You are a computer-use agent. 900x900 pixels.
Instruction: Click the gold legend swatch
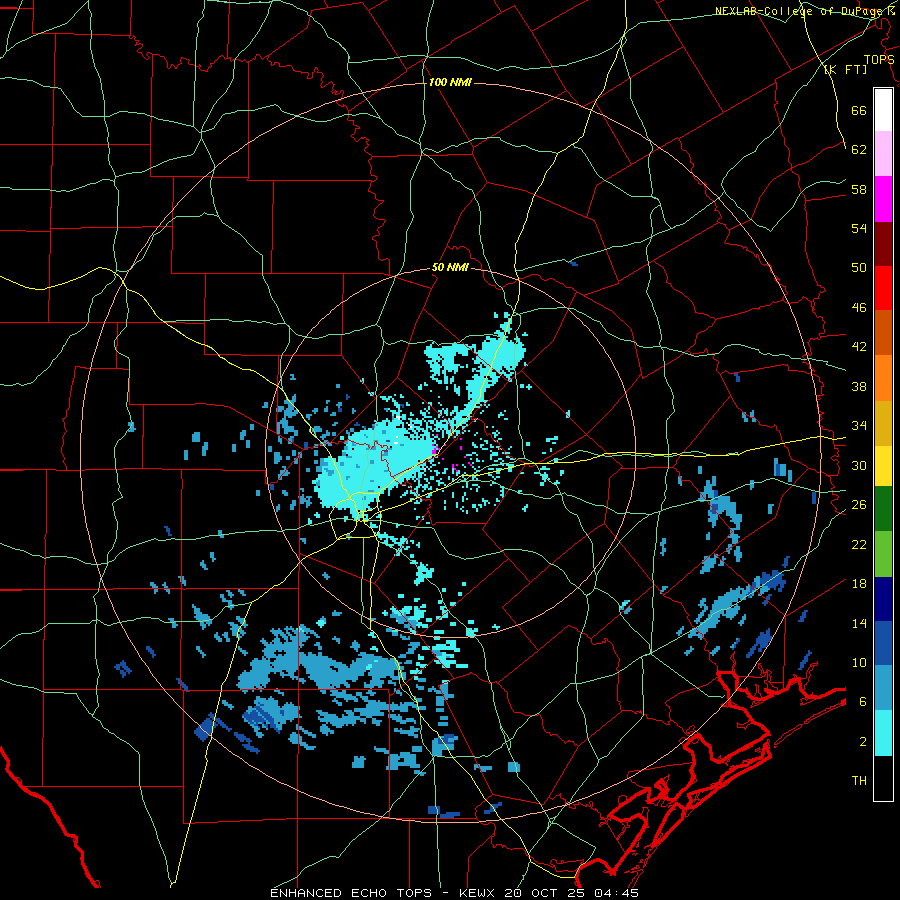pyautogui.click(x=883, y=424)
